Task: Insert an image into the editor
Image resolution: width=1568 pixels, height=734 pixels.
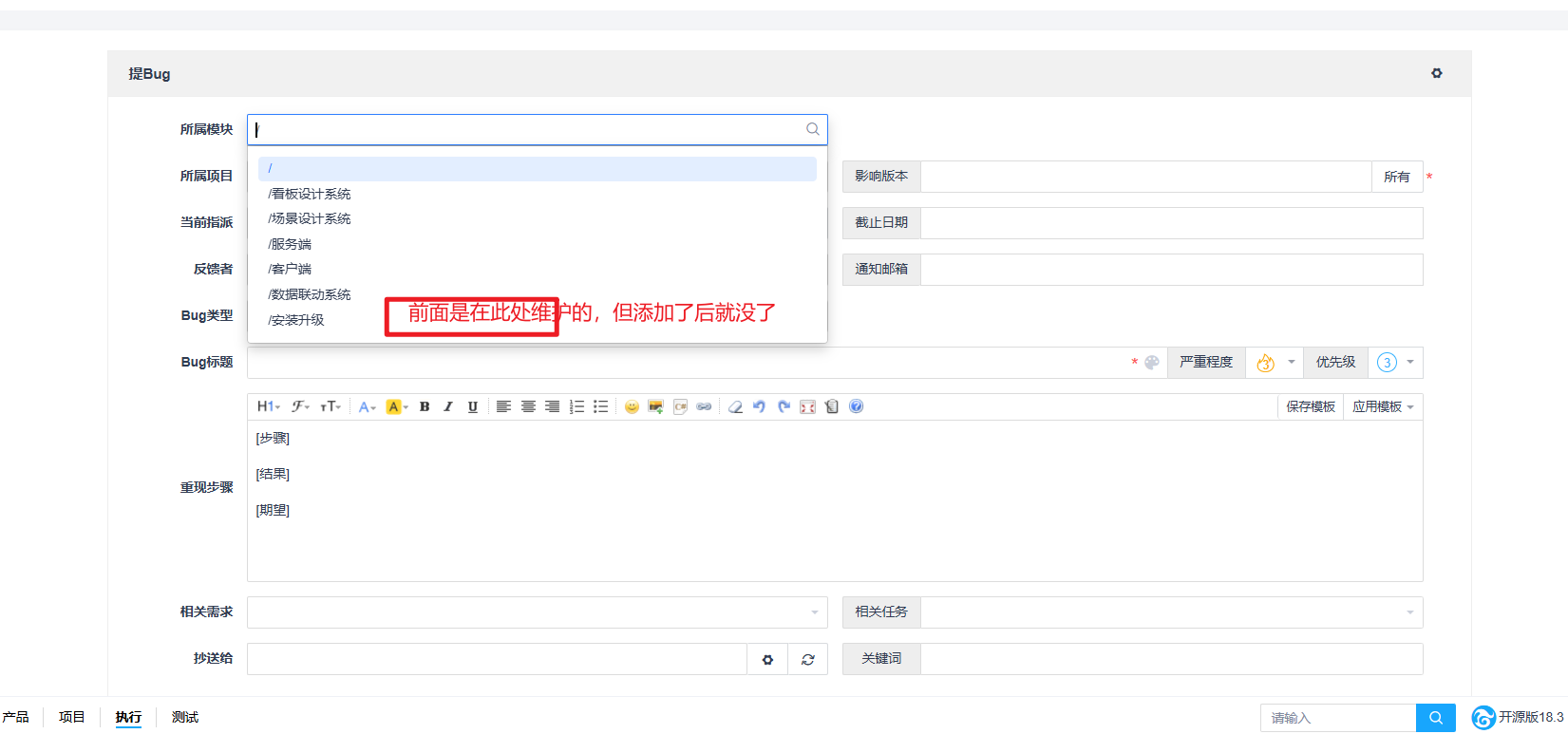Action: pos(655,406)
